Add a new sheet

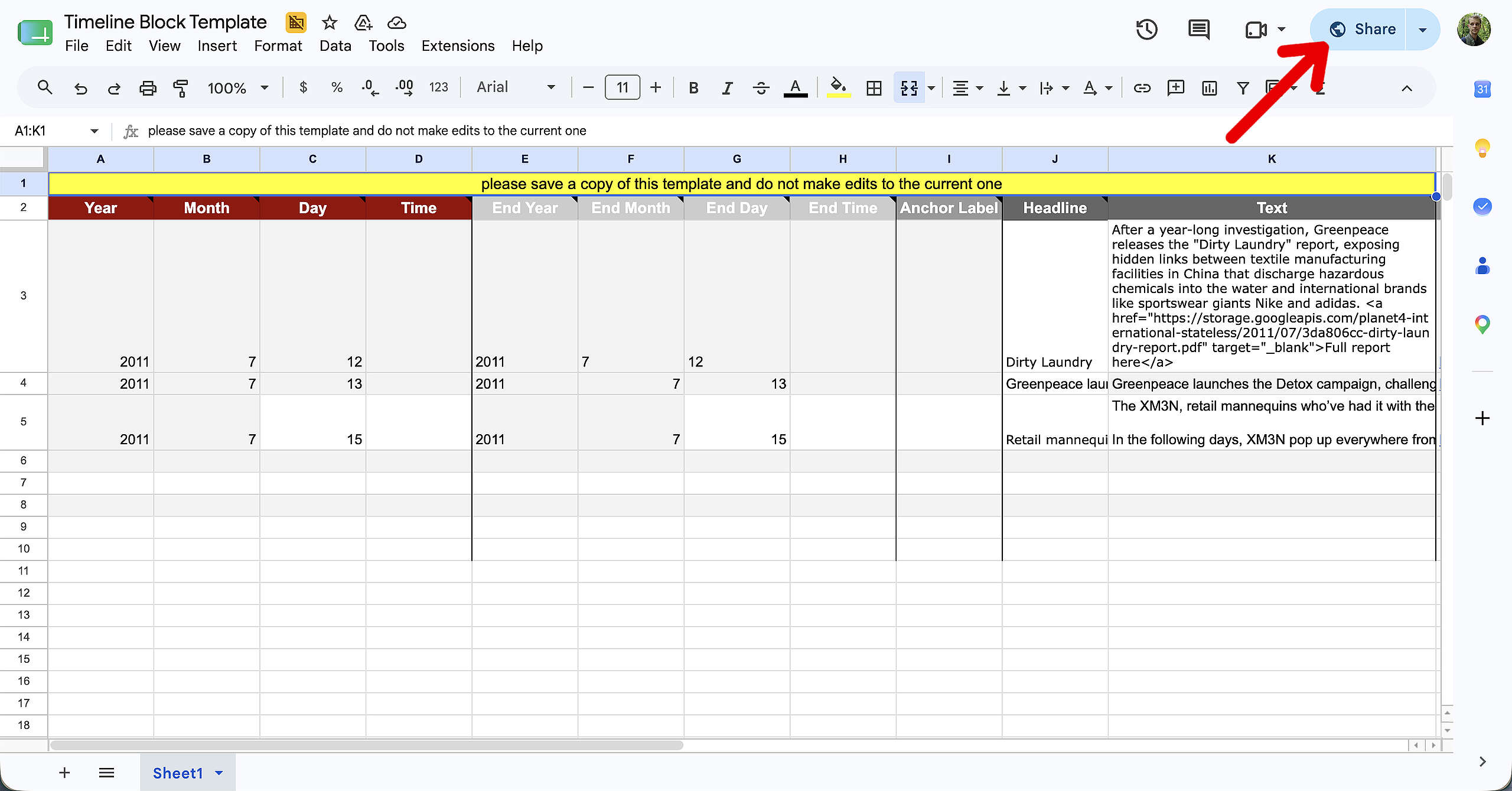tap(64, 773)
